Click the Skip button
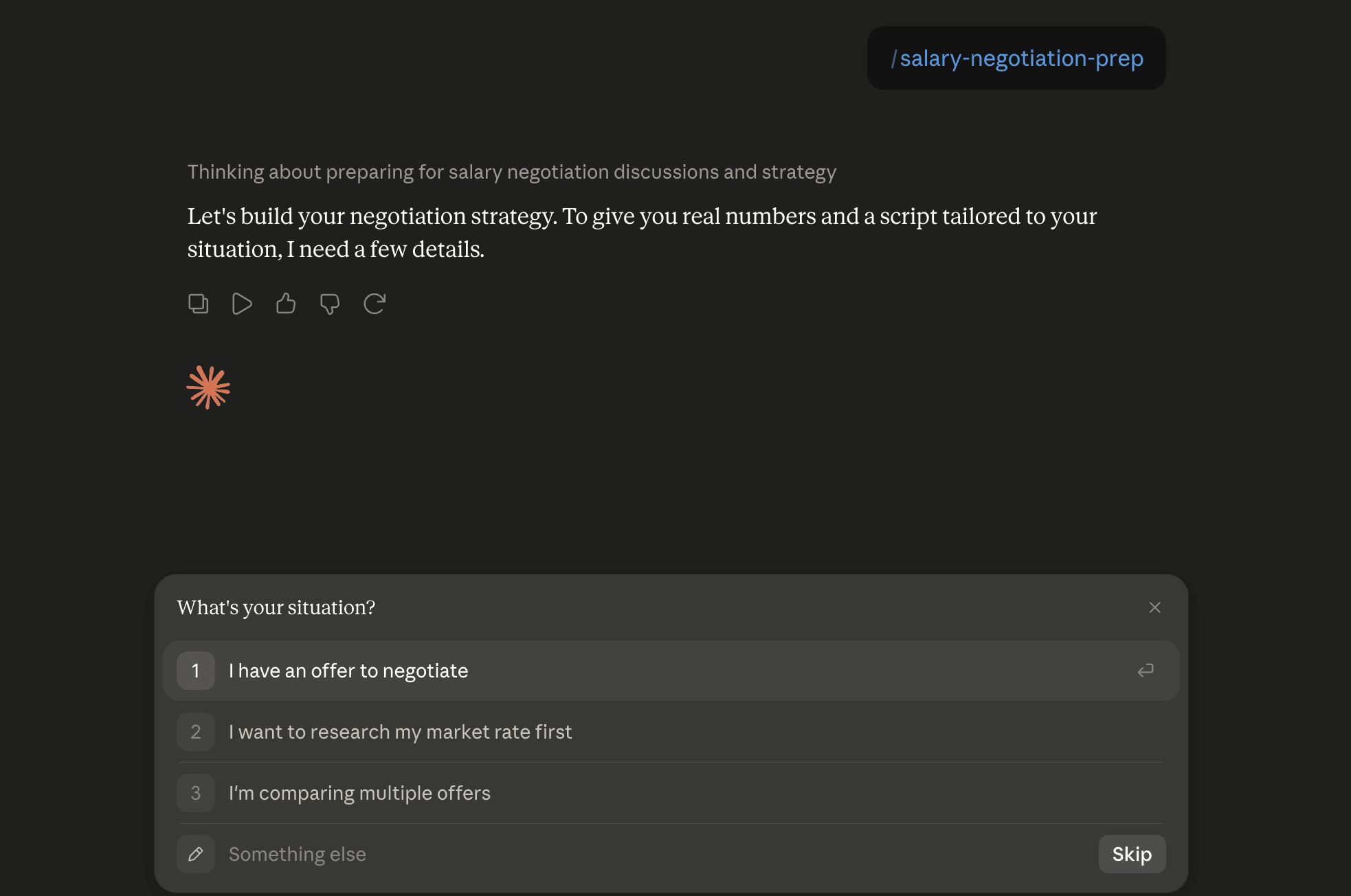 coord(1132,854)
